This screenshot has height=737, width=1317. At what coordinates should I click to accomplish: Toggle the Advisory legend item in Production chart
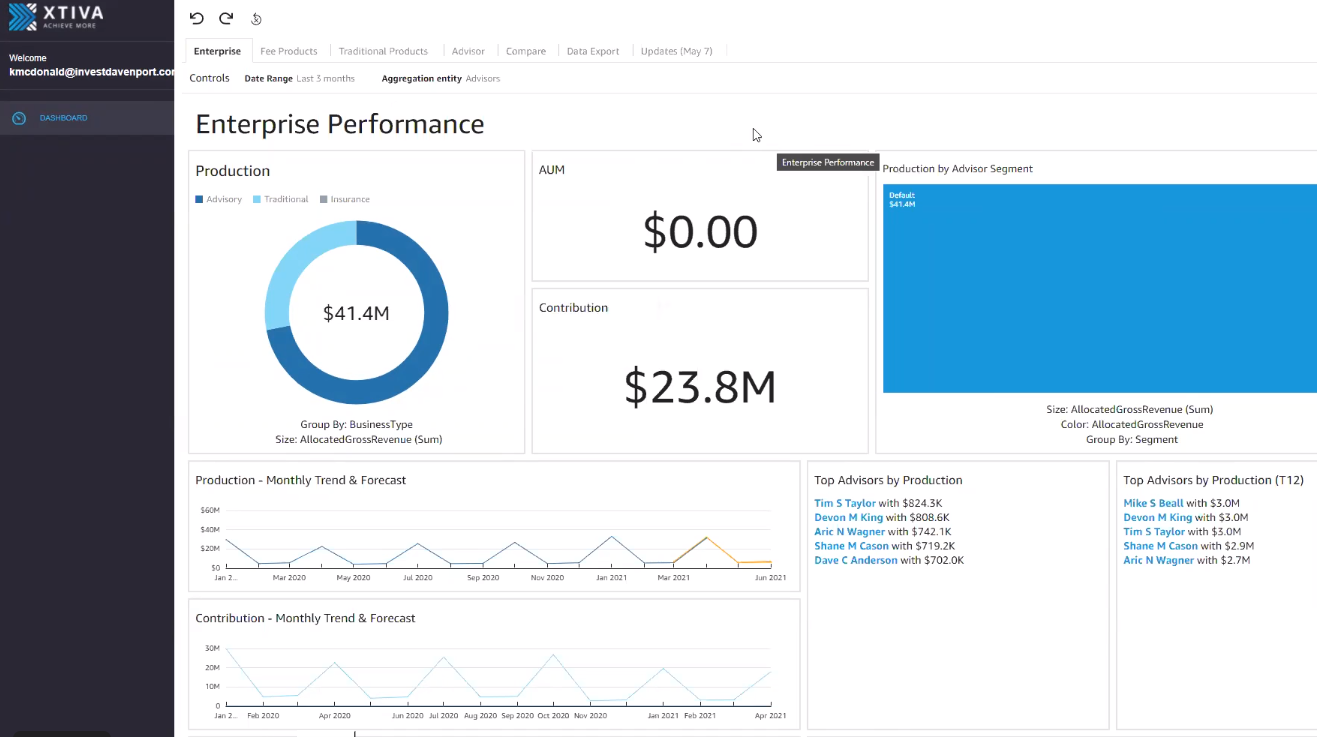click(x=218, y=199)
